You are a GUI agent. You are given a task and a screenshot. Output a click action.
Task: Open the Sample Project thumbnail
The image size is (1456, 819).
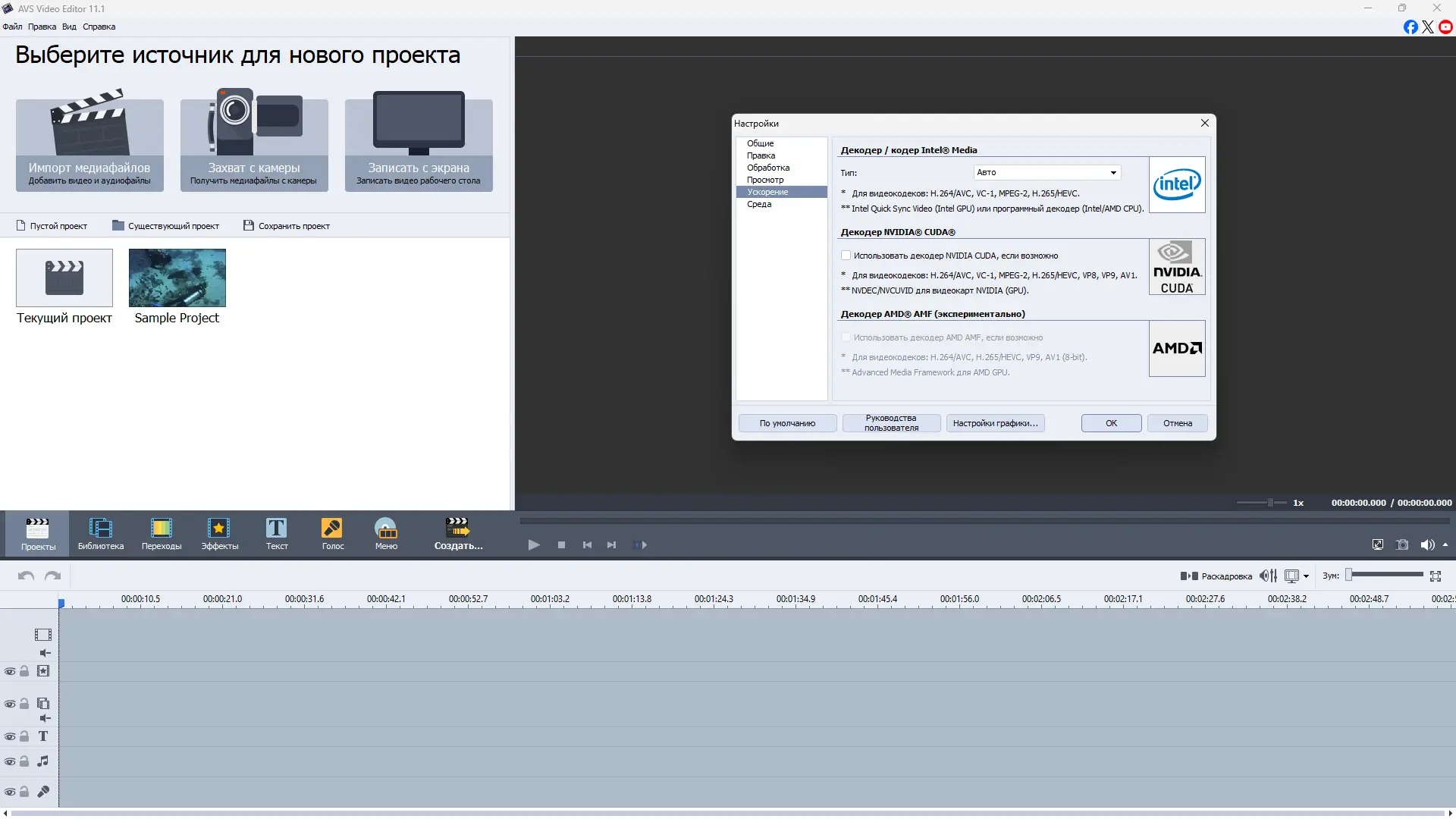(177, 278)
